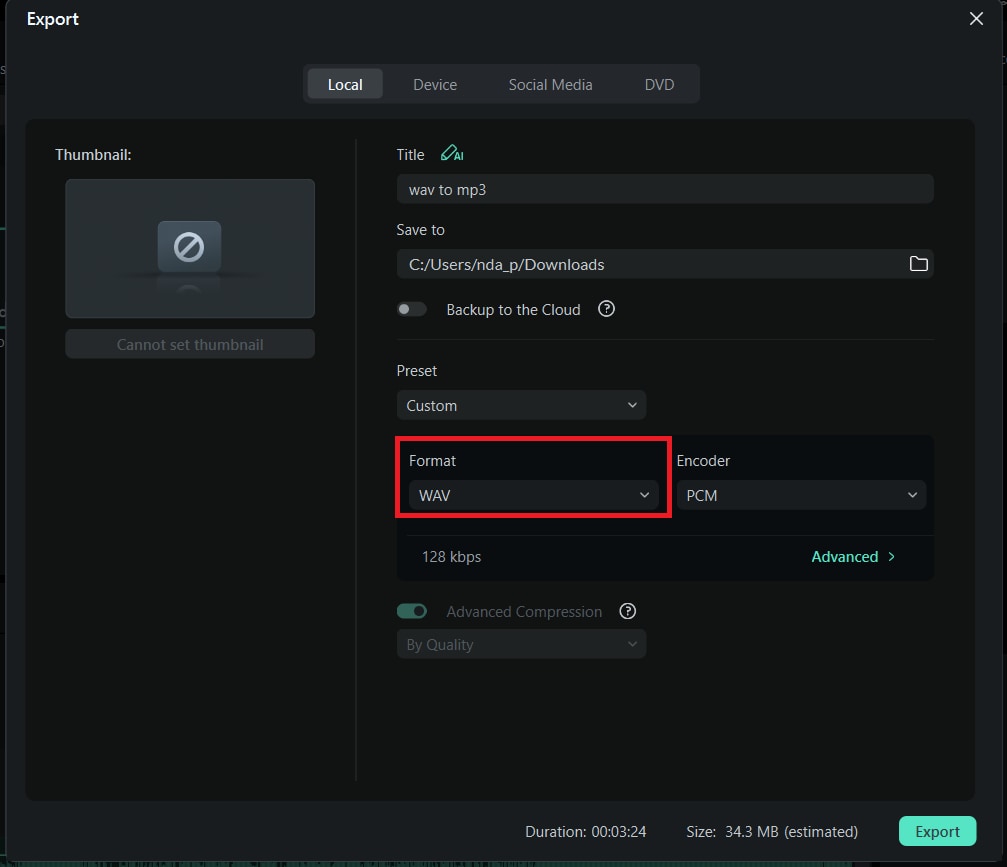Click the Advanced Compression help icon
The height and width of the screenshot is (867, 1007).
(x=628, y=611)
